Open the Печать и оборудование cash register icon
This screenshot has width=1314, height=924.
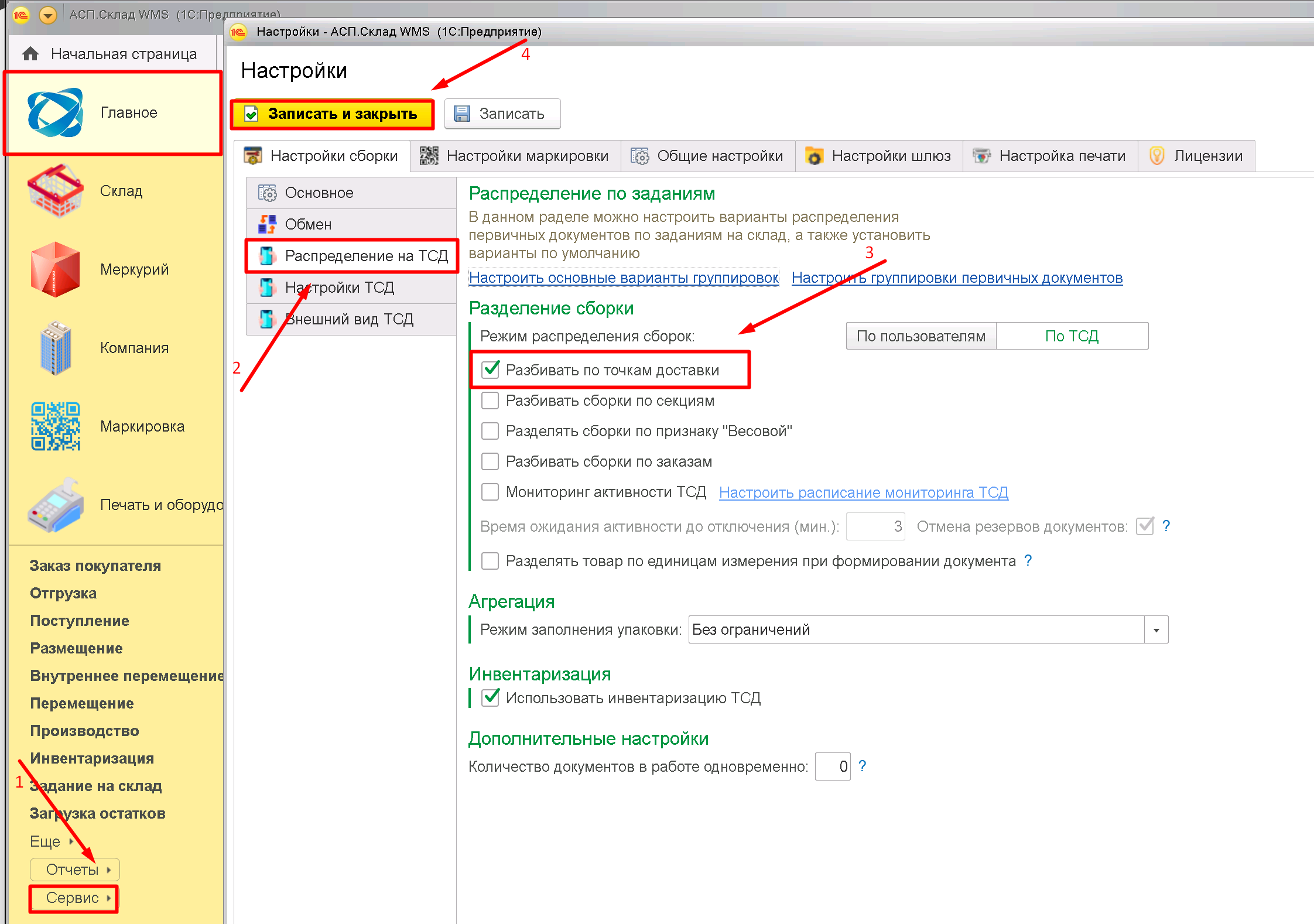(x=56, y=505)
